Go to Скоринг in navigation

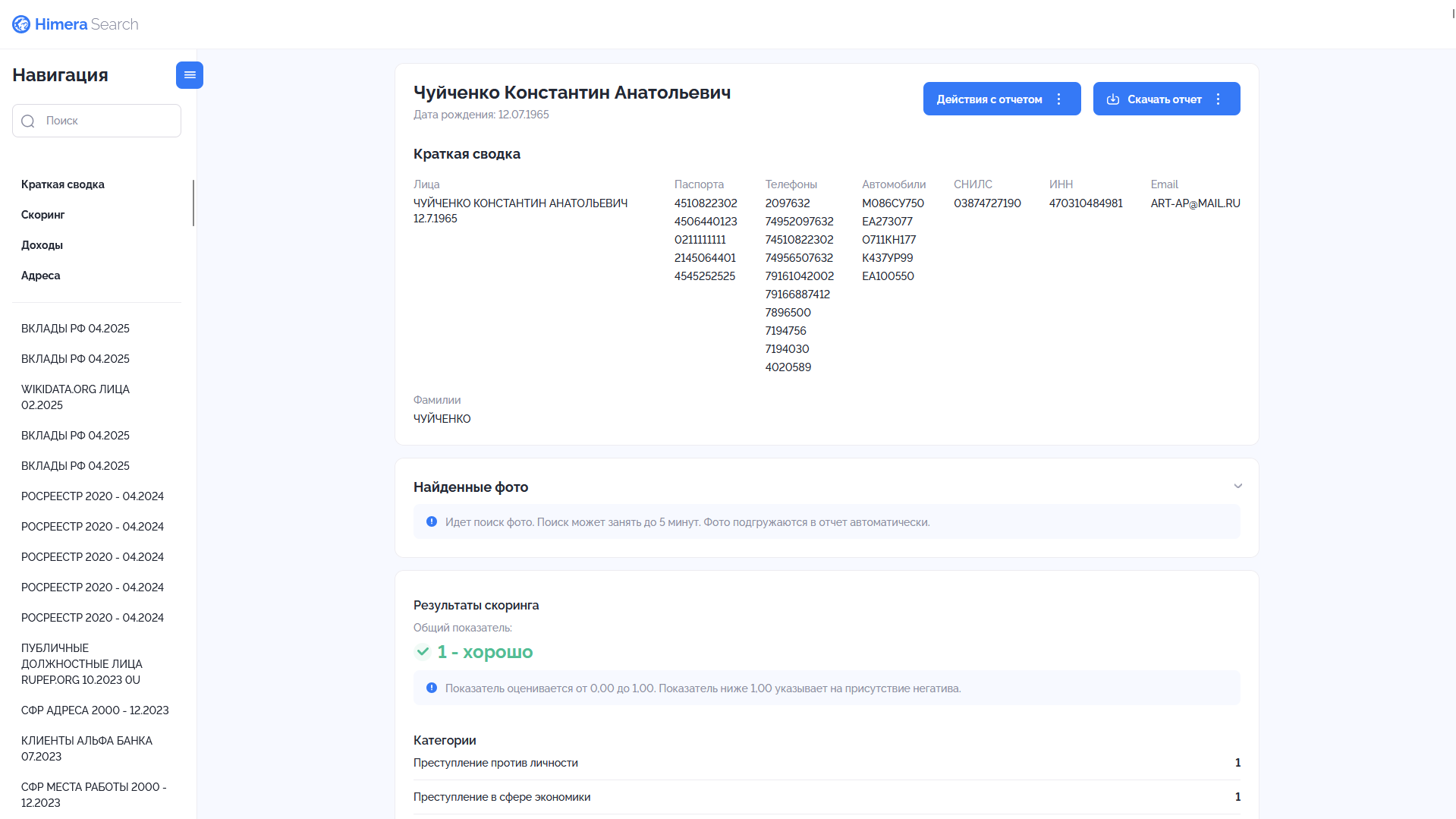tap(43, 215)
